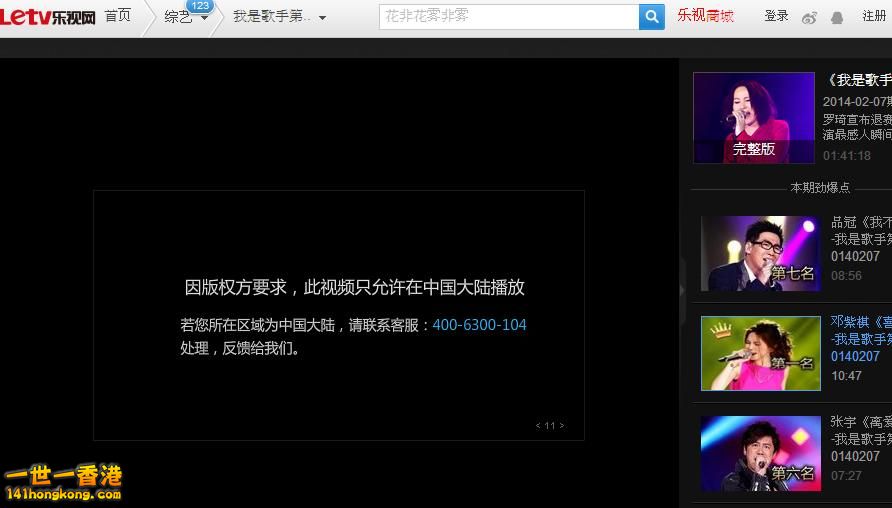The width and height of the screenshot is (892, 508).
Task: Open the 完整版 full episode thumbnail
Action: tap(754, 117)
